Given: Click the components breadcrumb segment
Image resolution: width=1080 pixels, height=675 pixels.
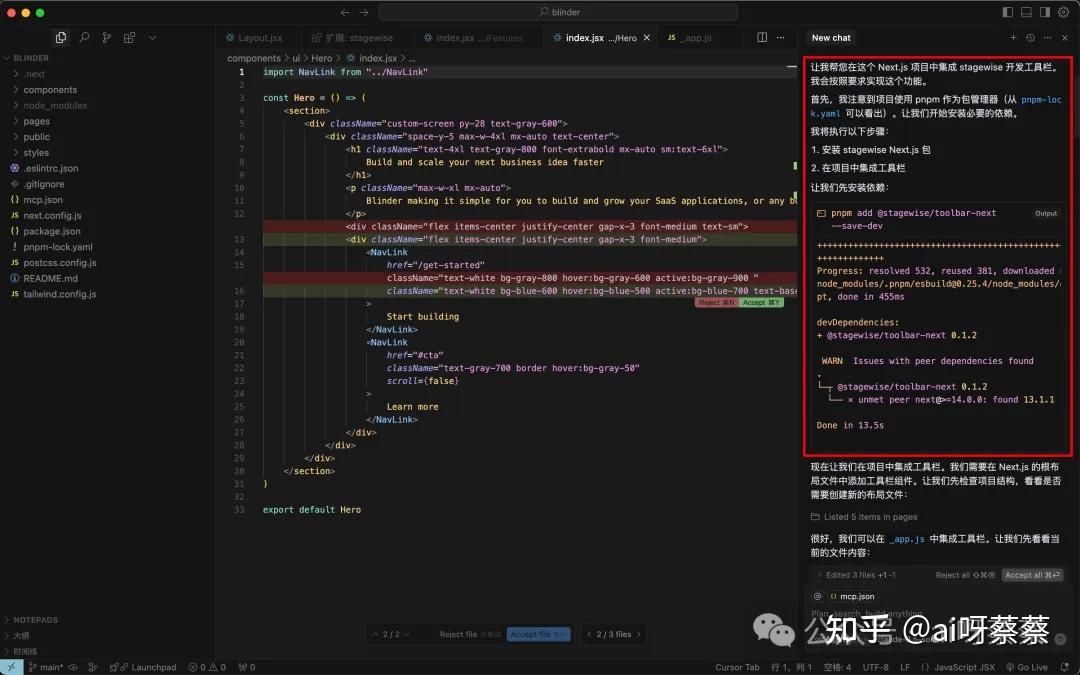Looking at the screenshot, I should pyautogui.click(x=253, y=59).
